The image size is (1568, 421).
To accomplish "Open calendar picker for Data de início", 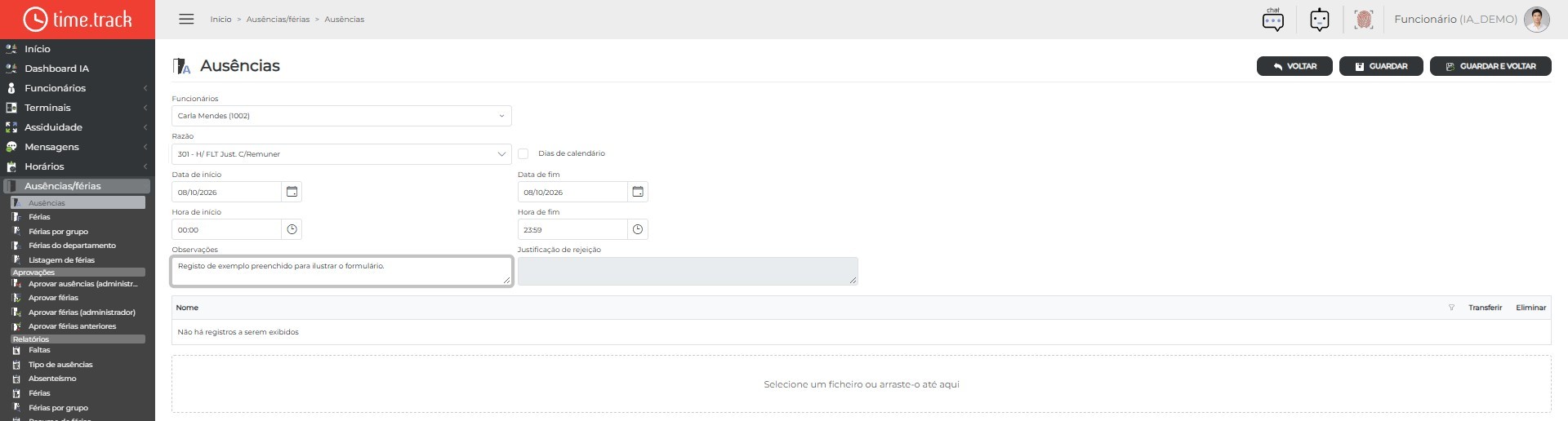I will tap(292, 192).
